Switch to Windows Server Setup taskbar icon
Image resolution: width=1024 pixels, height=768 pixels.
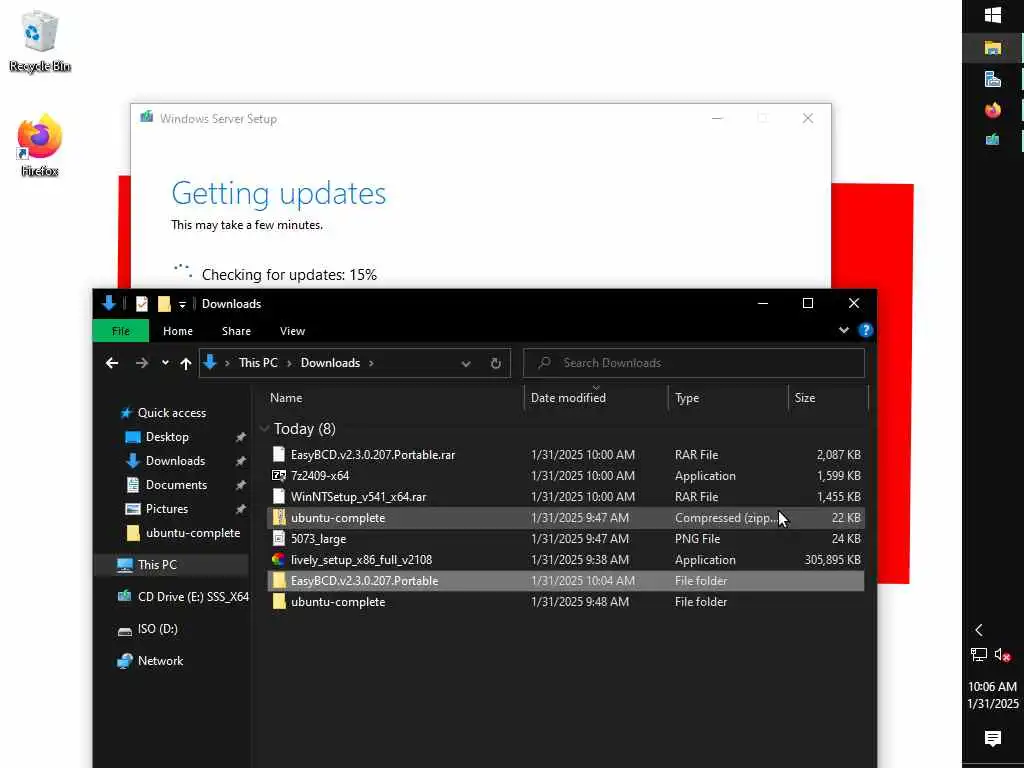pos(993,139)
